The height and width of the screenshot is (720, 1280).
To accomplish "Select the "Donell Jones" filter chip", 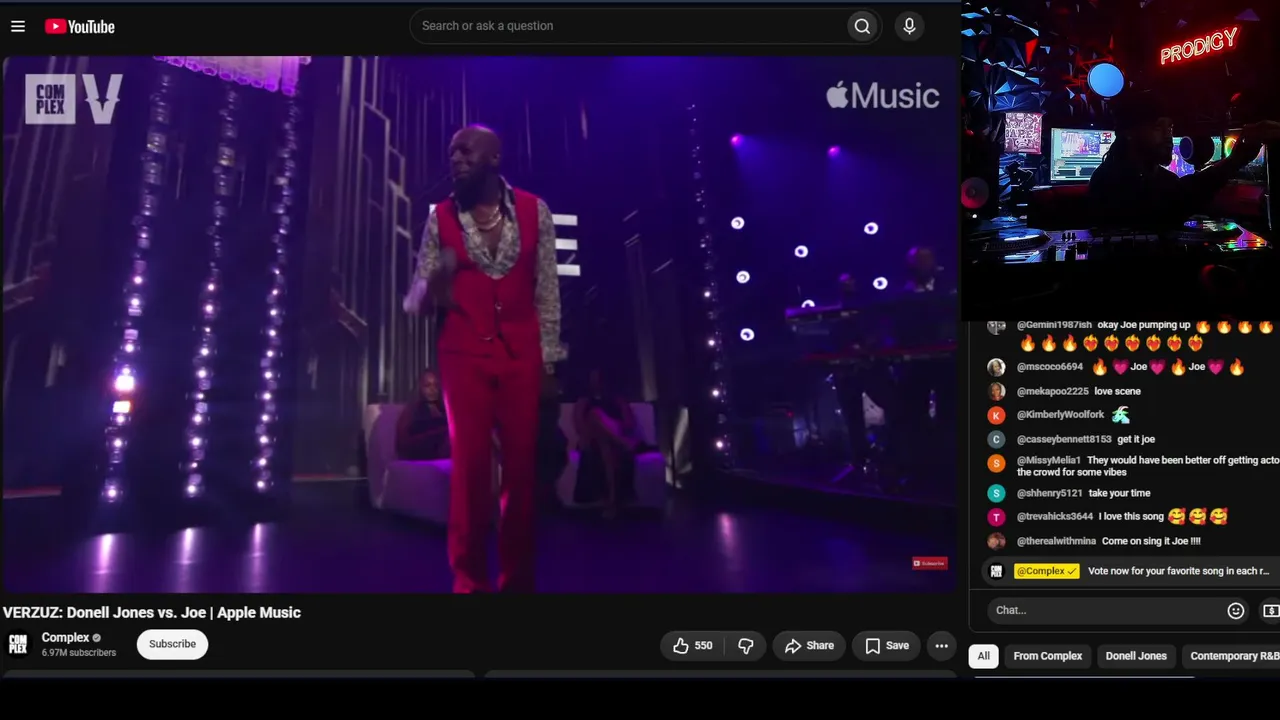I will click(x=1136, y=656).
